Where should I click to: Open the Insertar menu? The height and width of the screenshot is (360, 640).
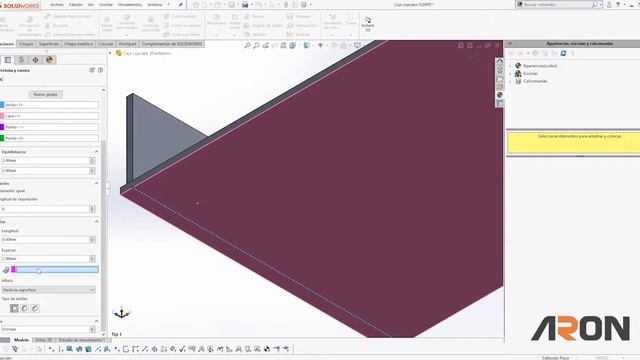tap(106, 4)
